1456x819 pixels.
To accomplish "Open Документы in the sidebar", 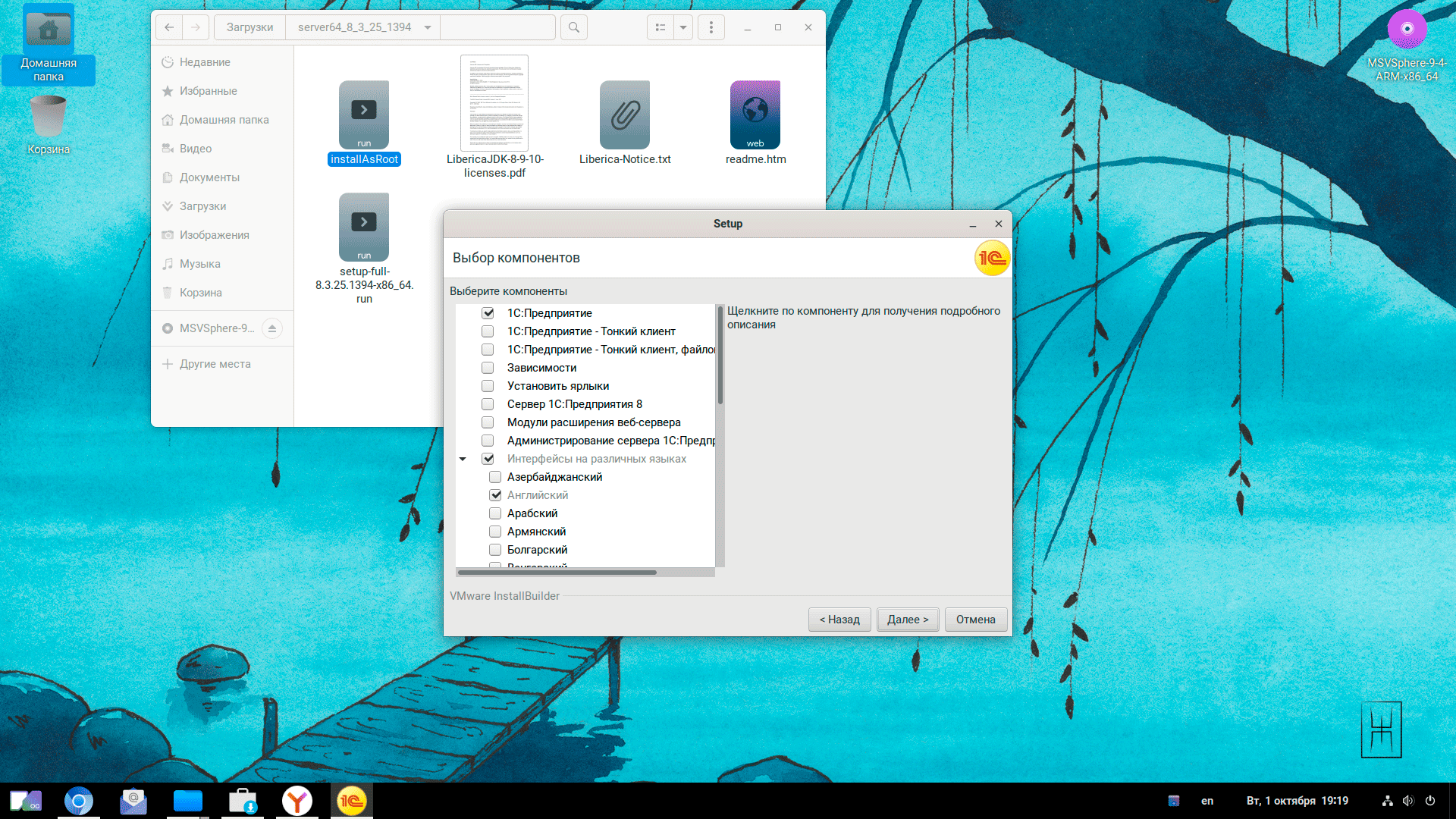I will [209, 177].
